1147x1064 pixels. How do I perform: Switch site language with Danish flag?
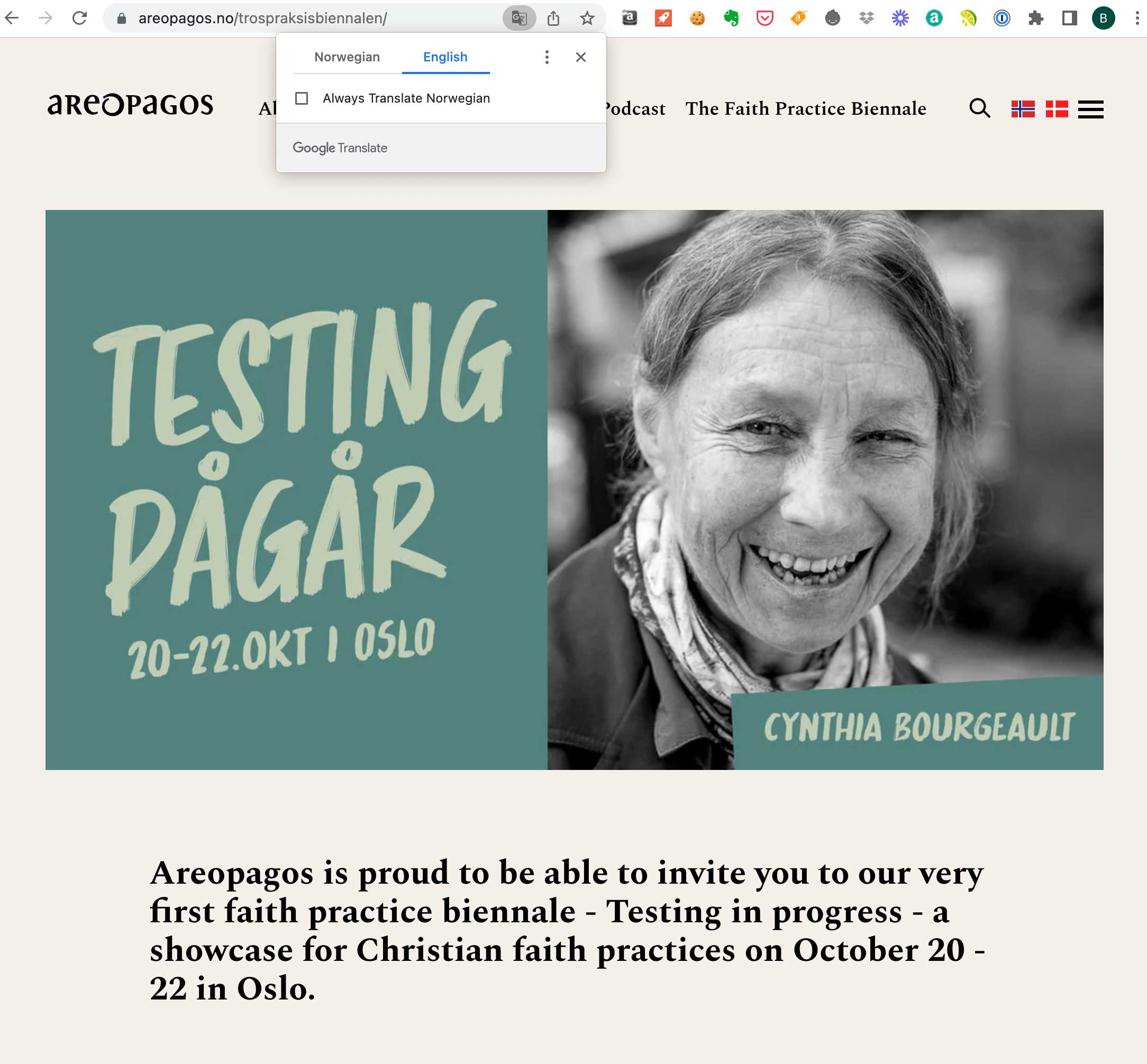pyautogui.click(x=1057, y=109)
